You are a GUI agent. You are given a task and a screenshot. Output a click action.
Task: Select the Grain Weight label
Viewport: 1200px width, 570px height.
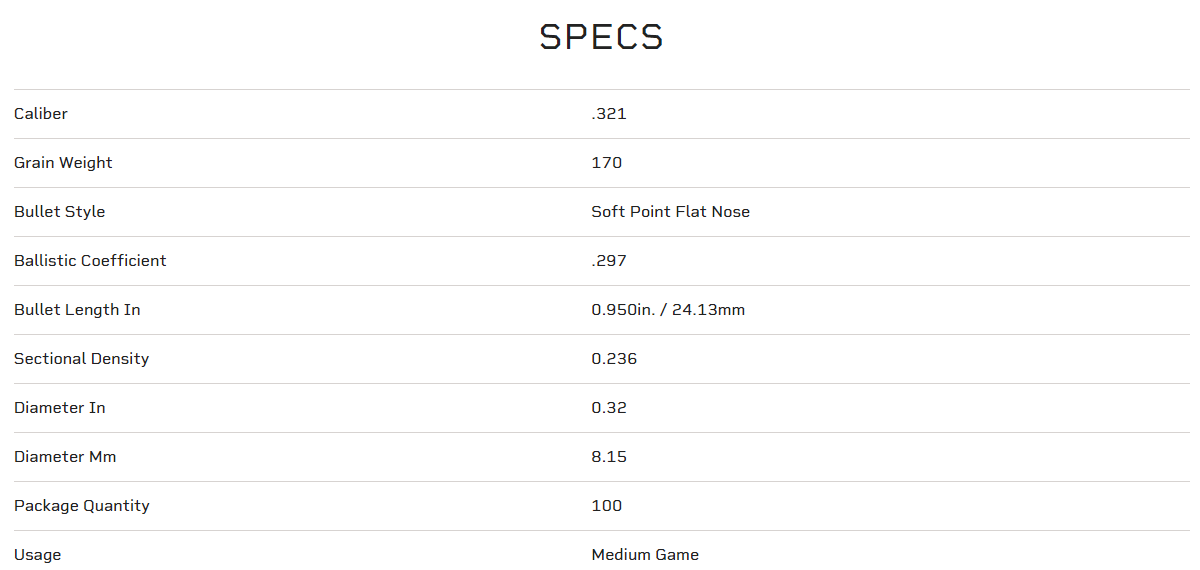coord(63,163)
